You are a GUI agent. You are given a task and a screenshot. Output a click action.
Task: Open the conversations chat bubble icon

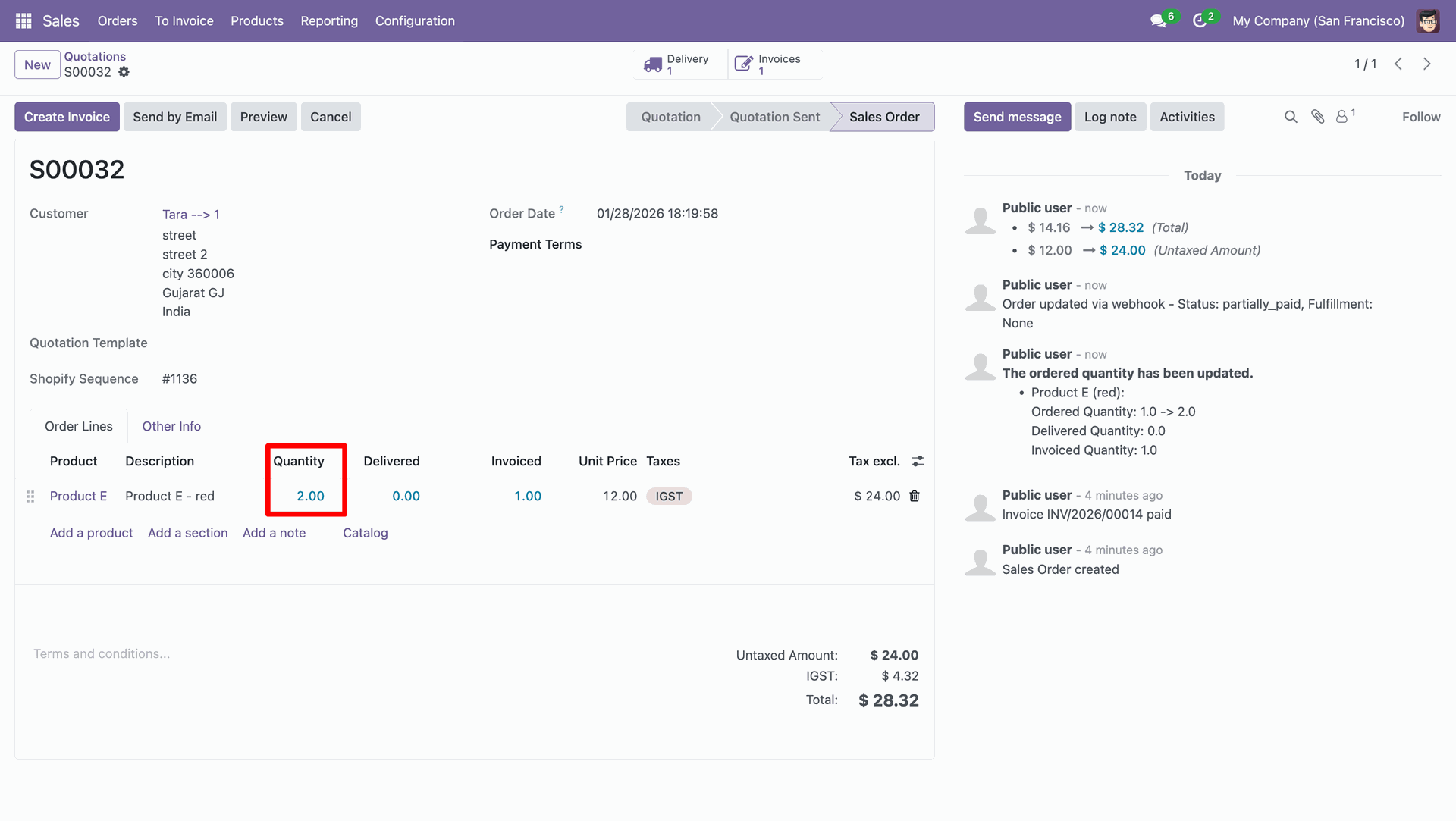point(1158,21)
